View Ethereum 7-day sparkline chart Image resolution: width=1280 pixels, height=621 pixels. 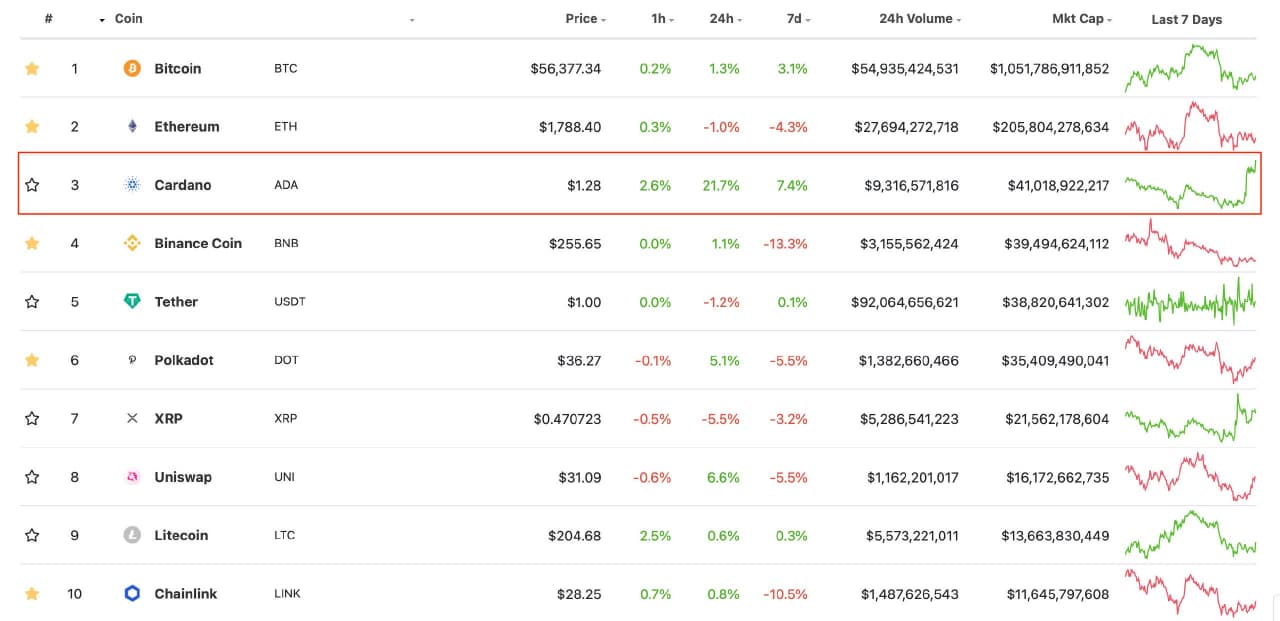1190,126
